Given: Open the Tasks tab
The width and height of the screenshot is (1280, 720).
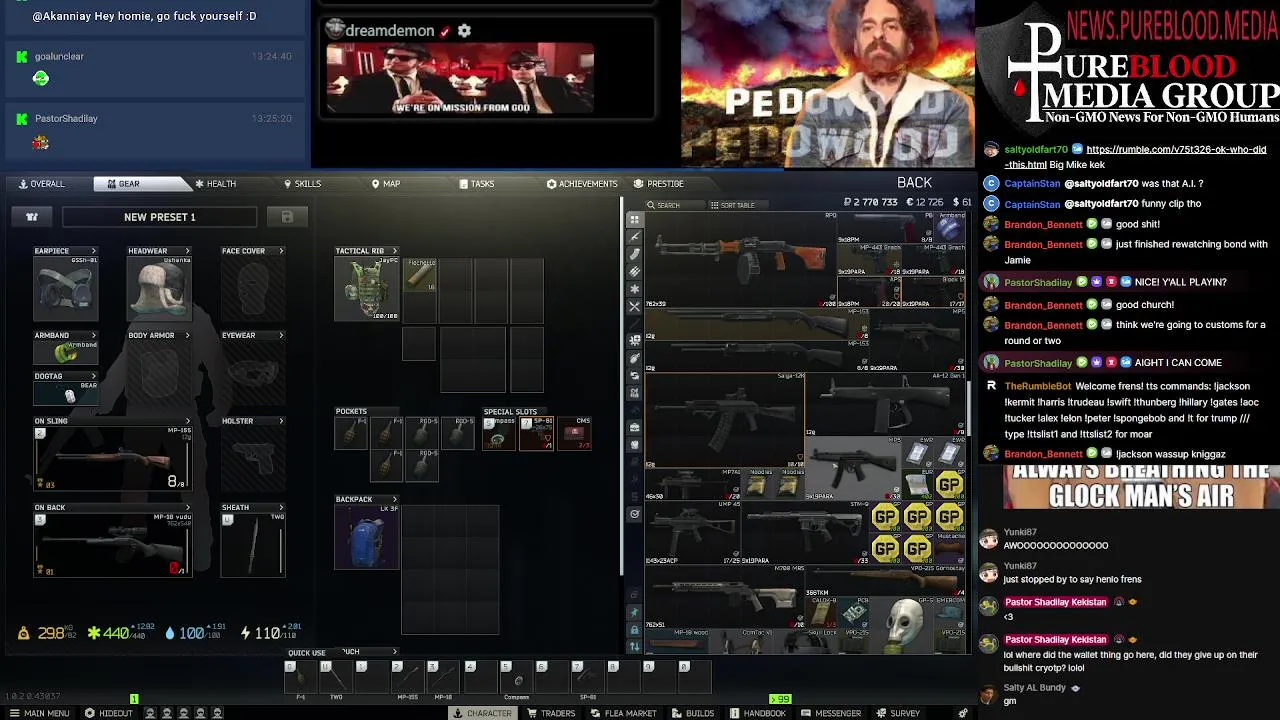Looking at the screenshot, I should pos(477,184).
